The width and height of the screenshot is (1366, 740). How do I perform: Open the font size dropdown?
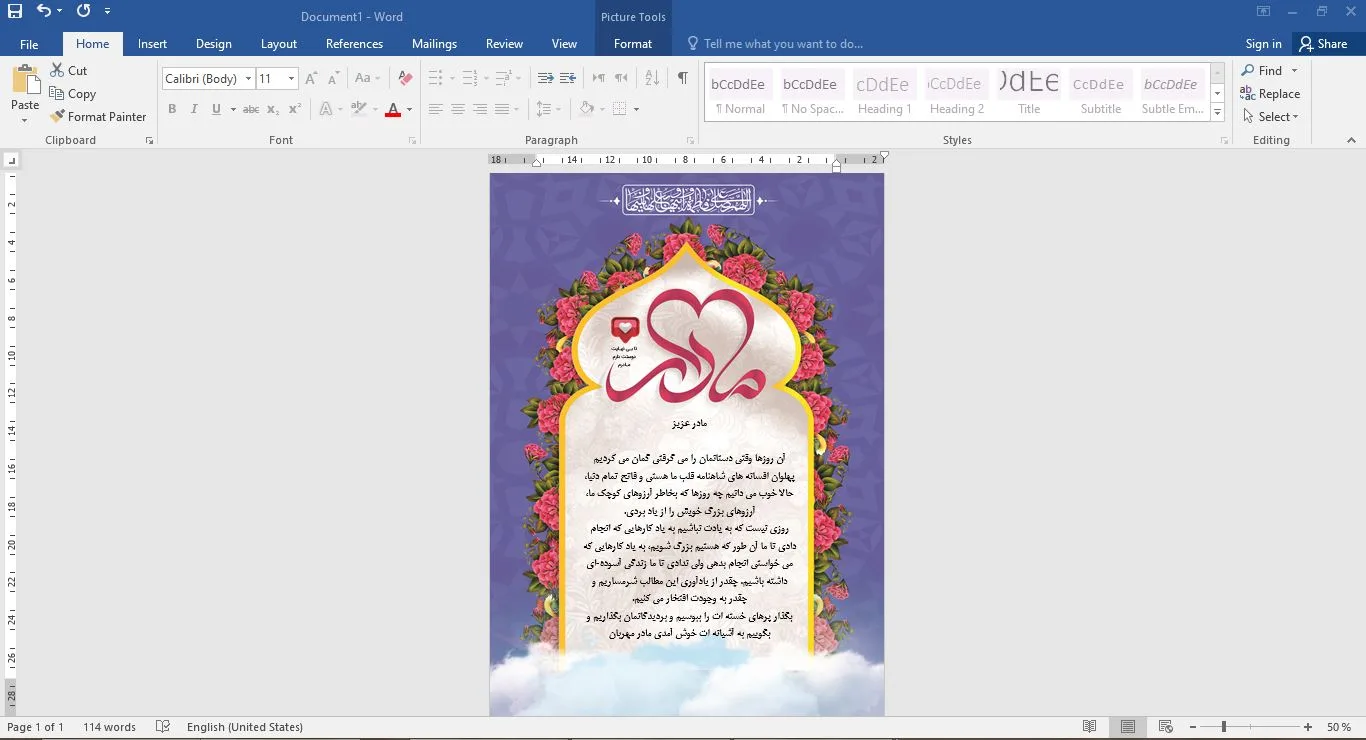coord(291,79)
